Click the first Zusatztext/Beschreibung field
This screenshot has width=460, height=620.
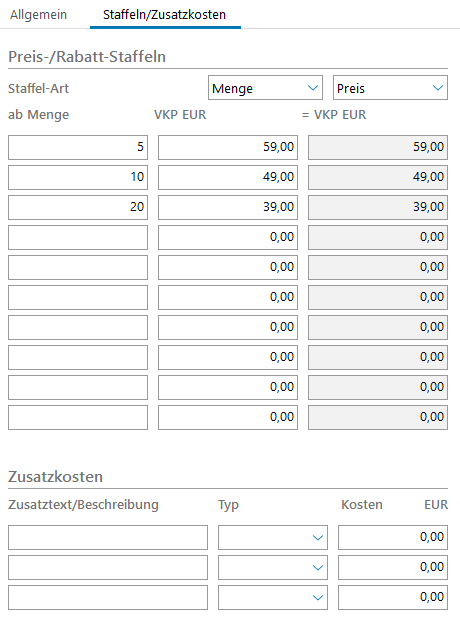[x=108, y=537]
